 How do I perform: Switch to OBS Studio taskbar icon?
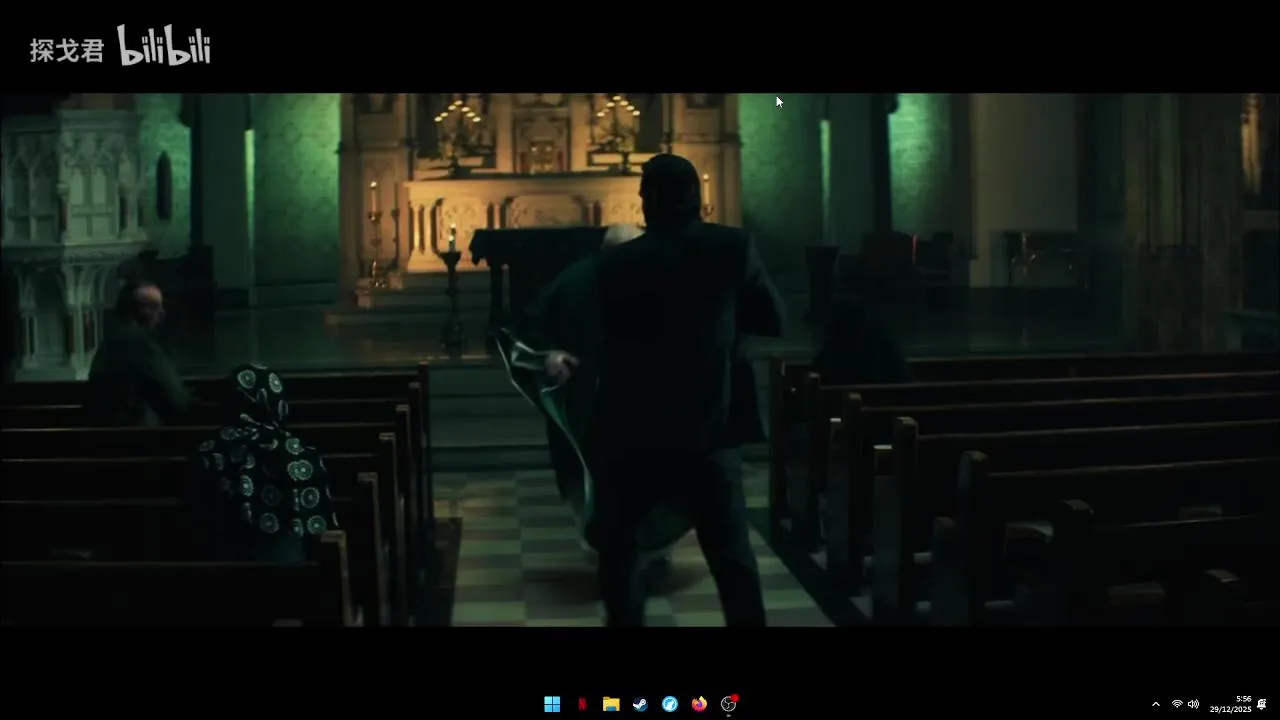click(729, 704)
